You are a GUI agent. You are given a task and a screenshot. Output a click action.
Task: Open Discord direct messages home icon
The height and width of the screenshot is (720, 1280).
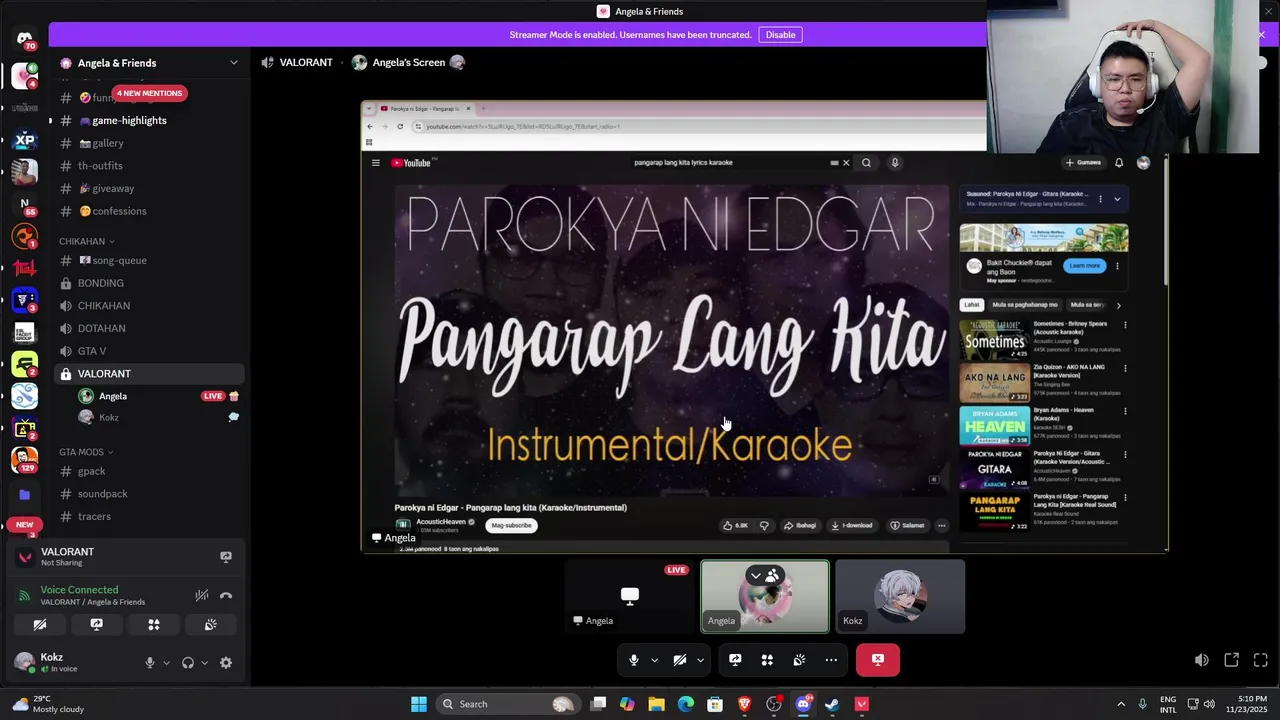pyautogui.click(x=25, y=39)
